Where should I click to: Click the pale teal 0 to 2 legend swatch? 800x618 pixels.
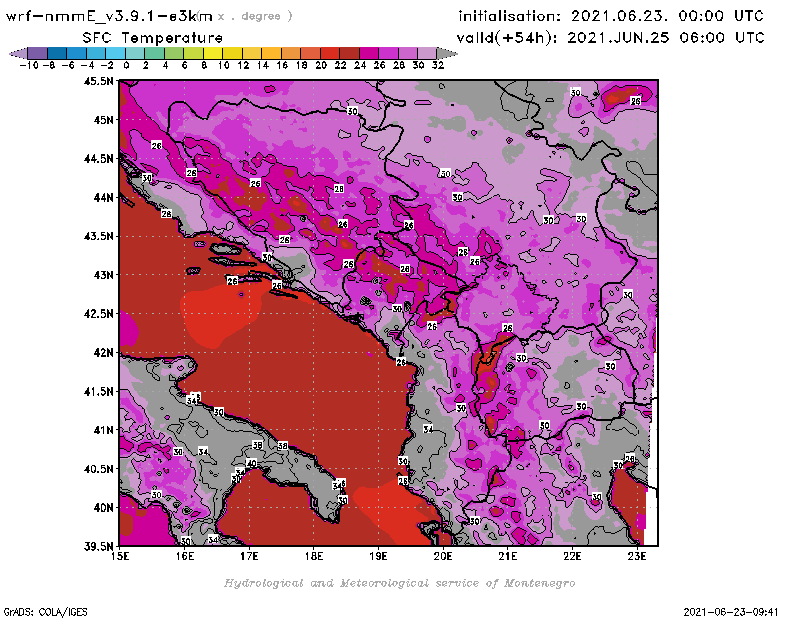click(135, 53)
